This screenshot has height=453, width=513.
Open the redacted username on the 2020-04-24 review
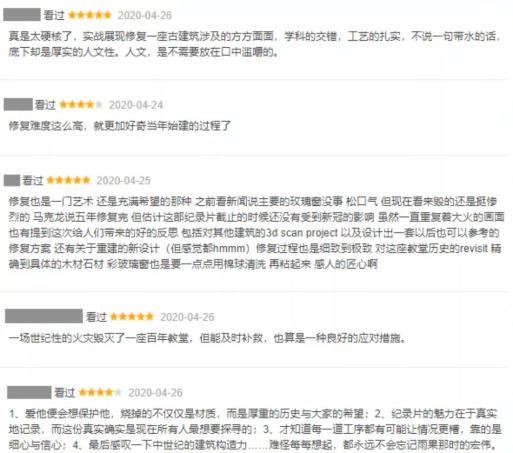pos(18,105)
